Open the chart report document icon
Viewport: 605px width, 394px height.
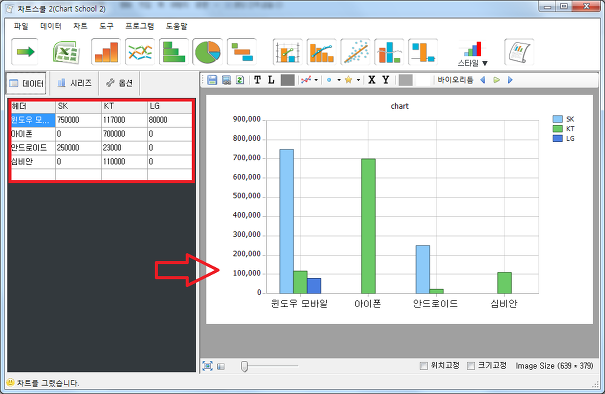pyautogui.click(x=519, y=52)
